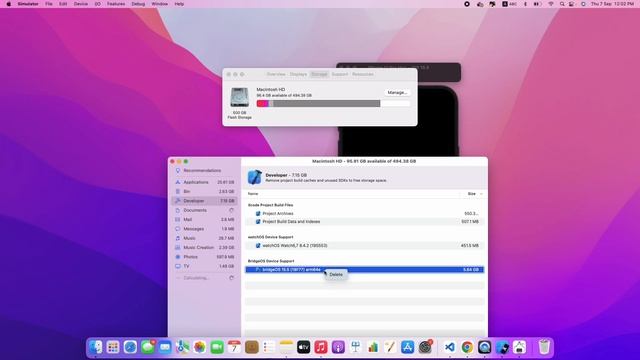
Task: Click the Macintosh HD storage usage bar
Action: tap(333, 104)
